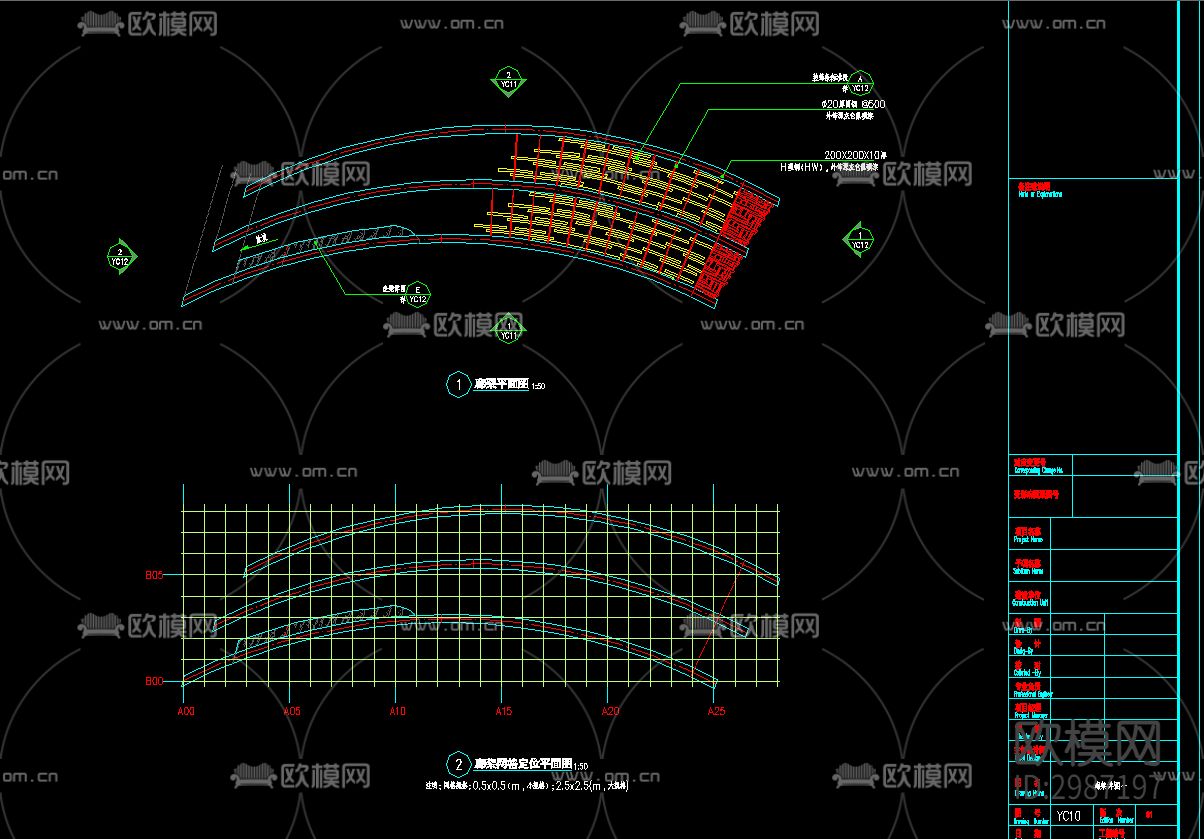
Task: Click the detail callout A YC12
Action: point(862,83)
